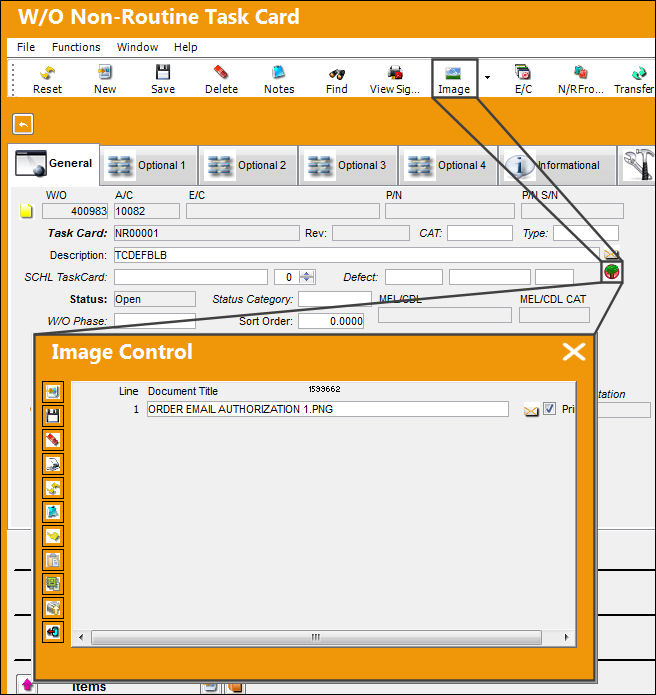Click the CAT input field
This screenshot has height=695, width=656.
(x=480, y=233)
